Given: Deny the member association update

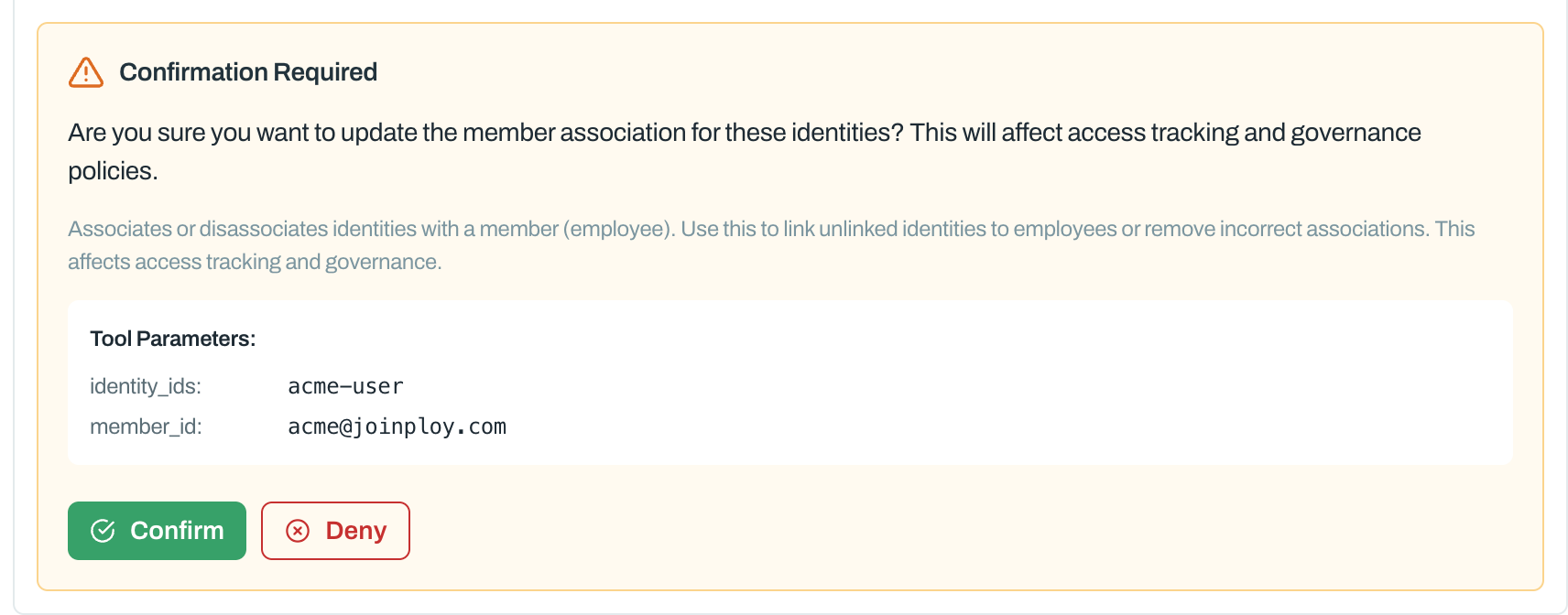Looking at the screenshot, I should point(335,531).
